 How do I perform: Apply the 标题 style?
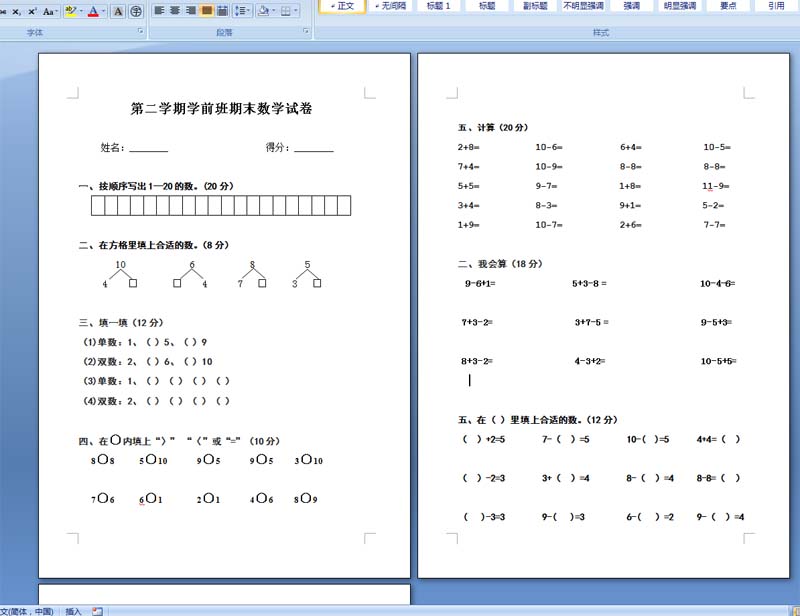pos(487,6)
